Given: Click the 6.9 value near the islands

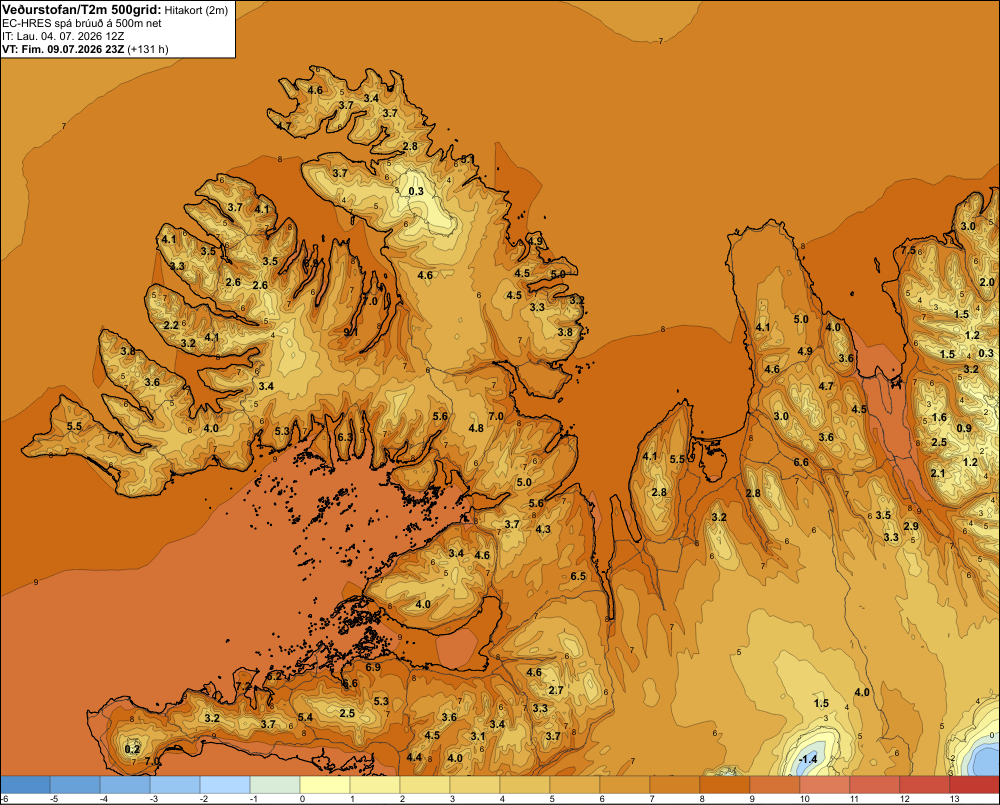Looking at the screenshot, I should 373,667.
